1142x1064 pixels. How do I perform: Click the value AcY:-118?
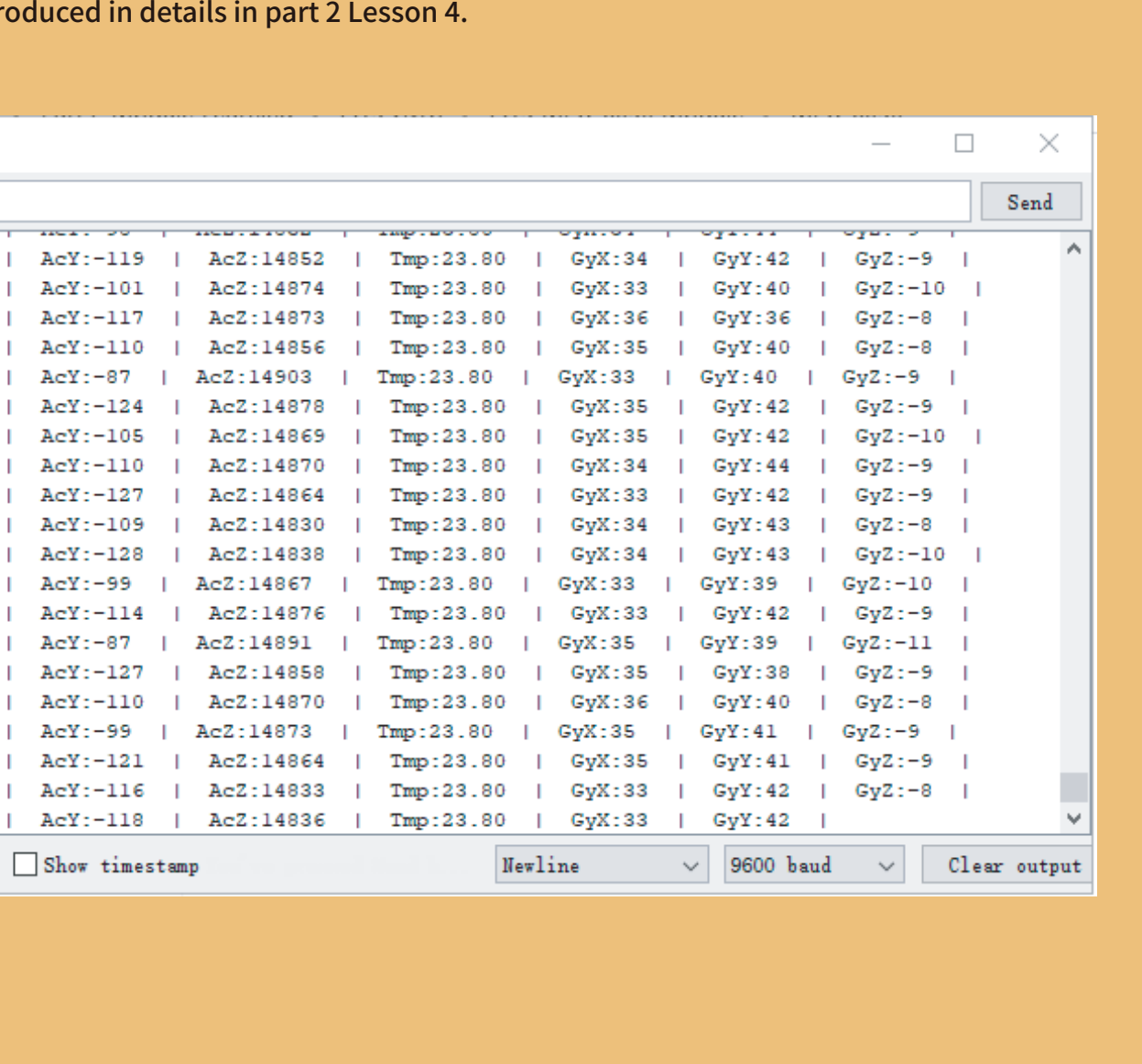92,820
